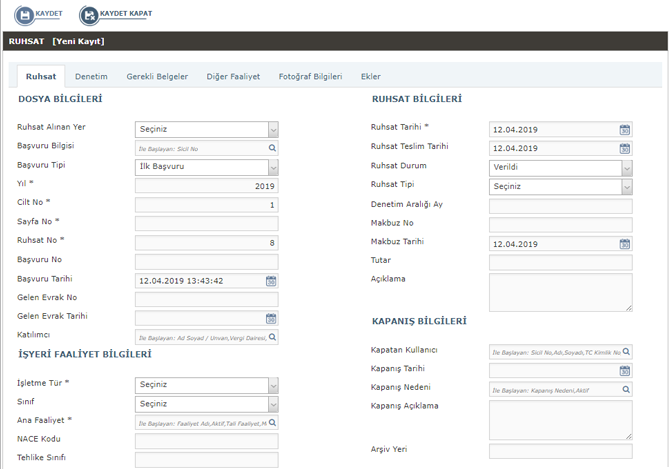This screenshot has width=671, height=469.
Task: Click search icon in Katılımcı field
Action: click(x=271, y=338)
